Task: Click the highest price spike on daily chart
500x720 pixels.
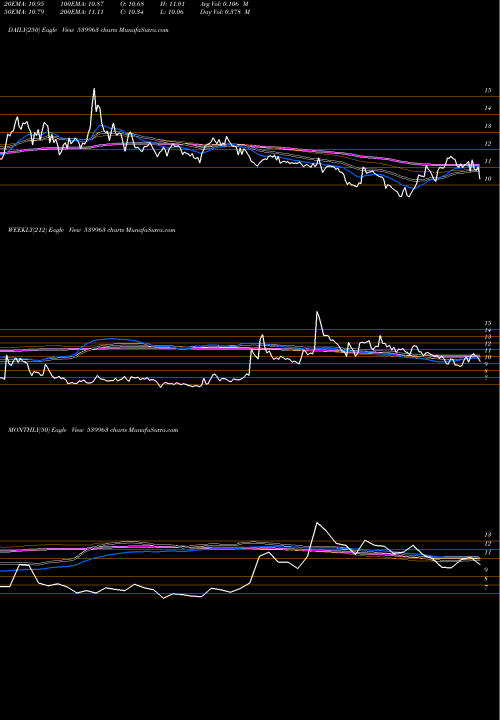Action: click(94, 89)
